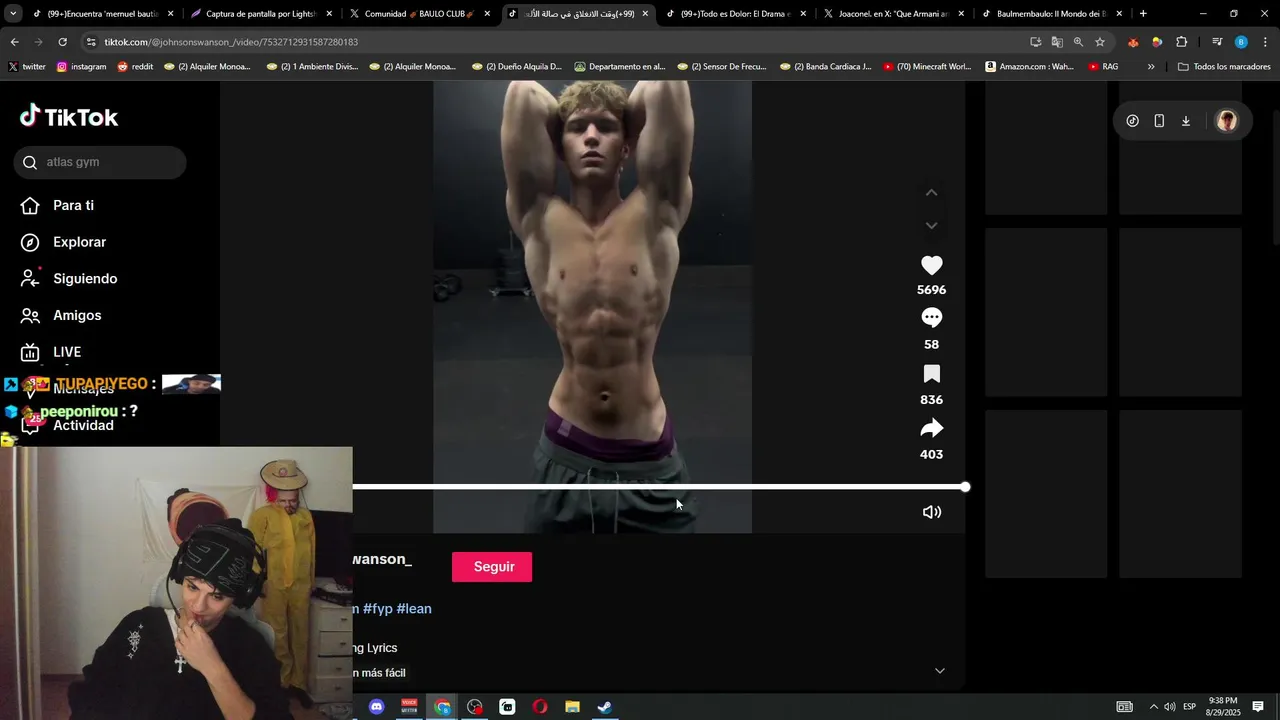Click the coins icon in floating toolbar
Screen dimensions: 1280x720
point(1132,121)
